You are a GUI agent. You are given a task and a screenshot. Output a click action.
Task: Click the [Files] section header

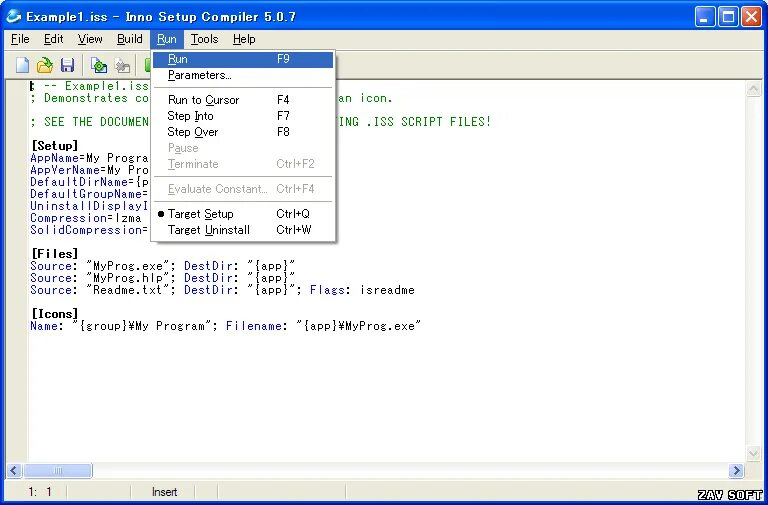(54, 254)
